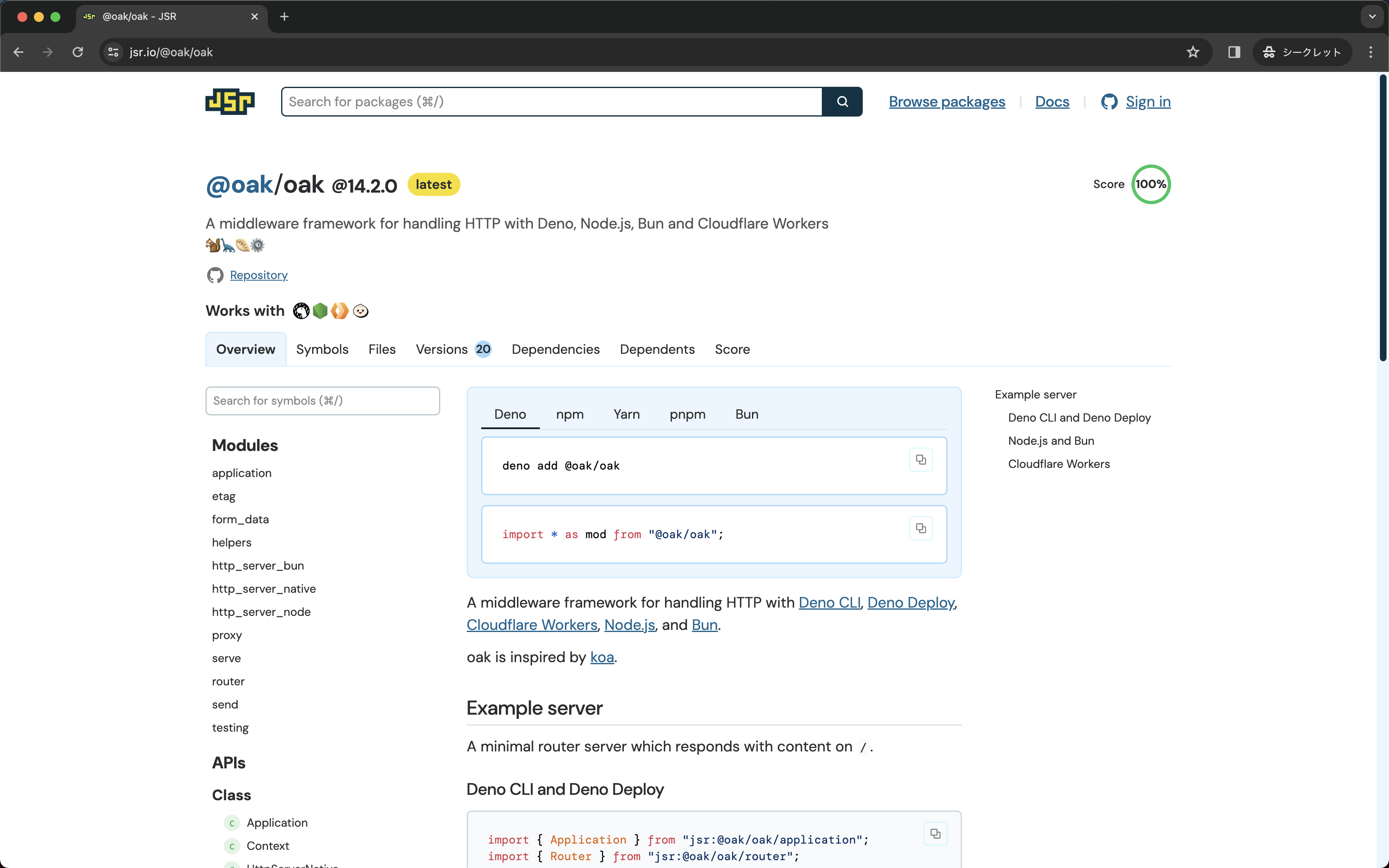Click the search magnifier icon
Image resolution: width=1389 pixels, height=868 pixels.
click(x=841, y=102)
